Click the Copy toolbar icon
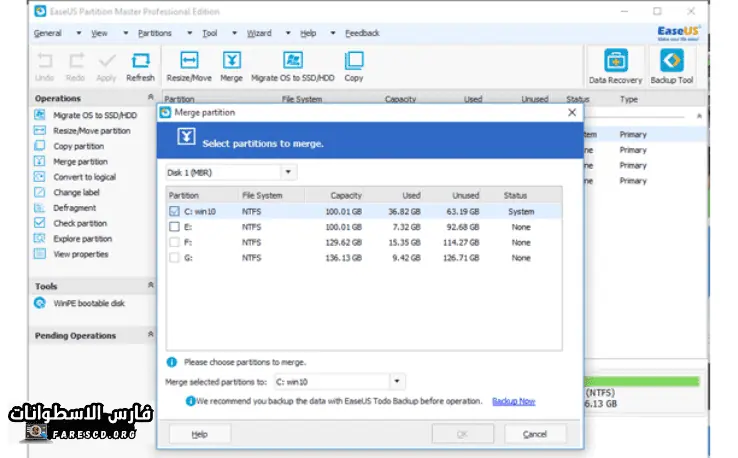 pos(354,62)
